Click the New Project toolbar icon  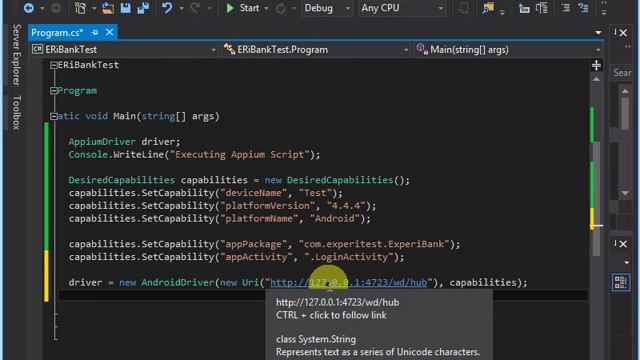coord(80,8)
